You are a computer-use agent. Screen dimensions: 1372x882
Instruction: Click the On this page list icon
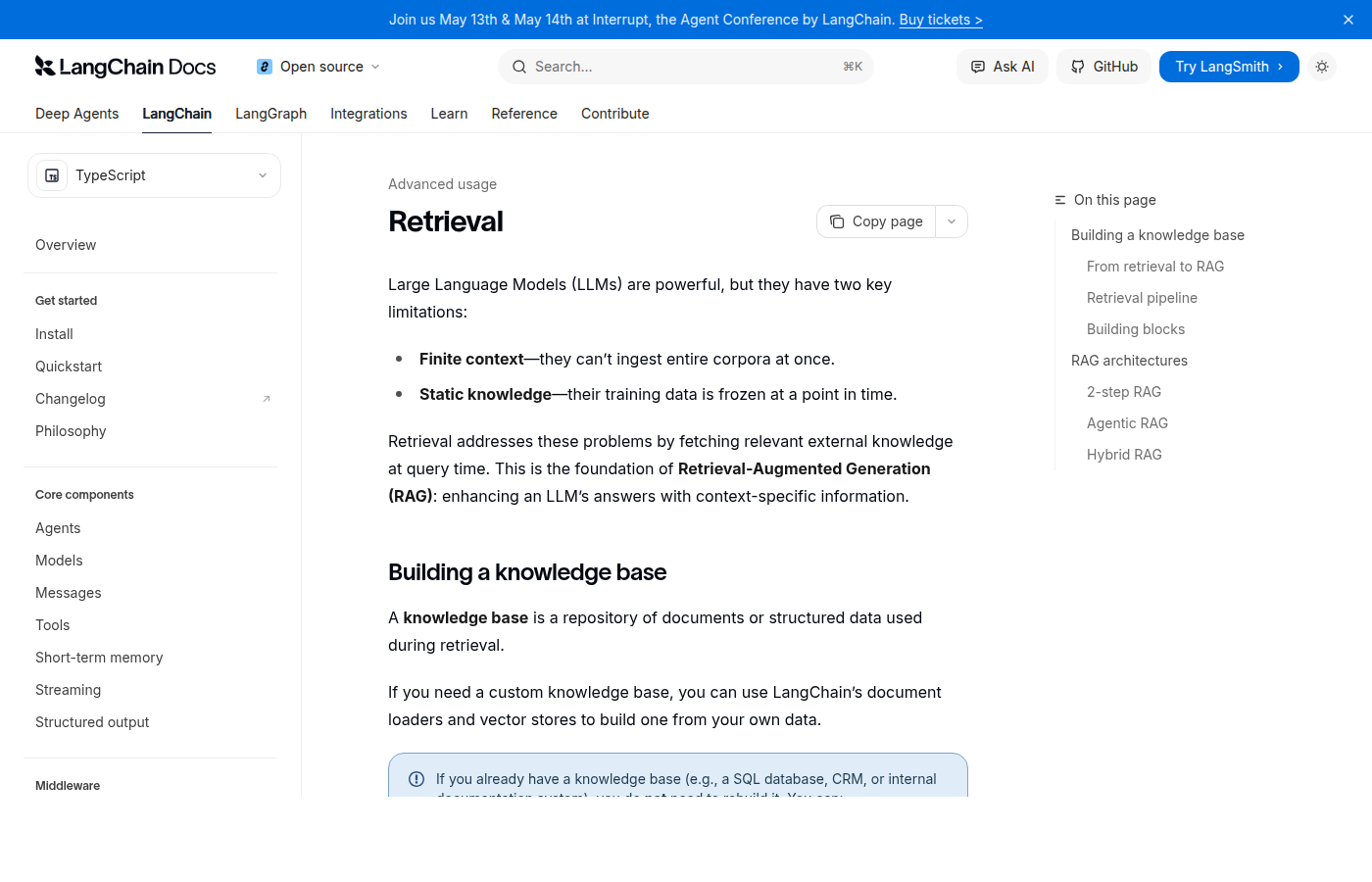coord(1060,200)
